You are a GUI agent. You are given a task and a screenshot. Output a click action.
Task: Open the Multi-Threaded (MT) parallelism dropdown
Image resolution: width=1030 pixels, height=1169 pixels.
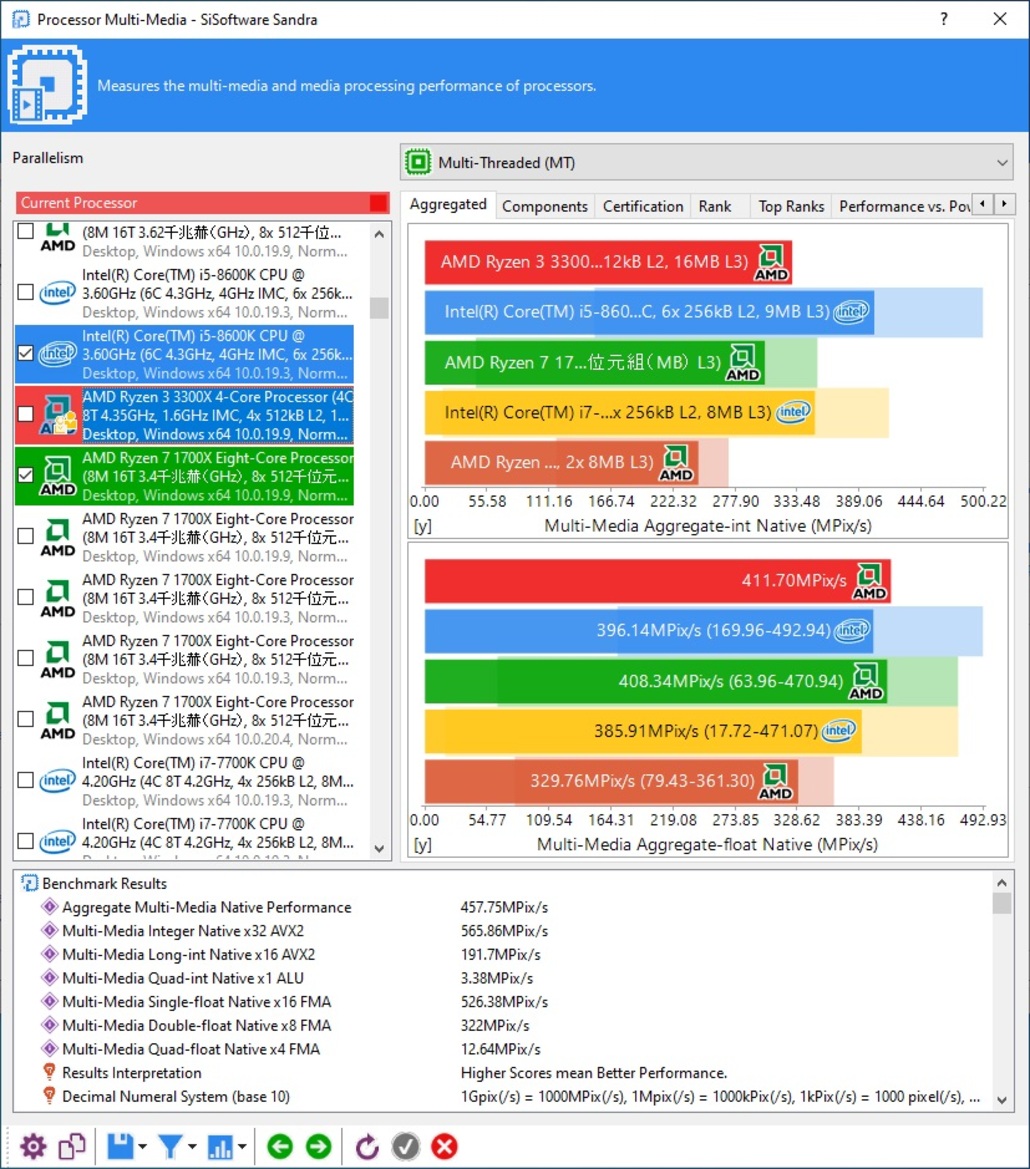(x=706, y=162)
